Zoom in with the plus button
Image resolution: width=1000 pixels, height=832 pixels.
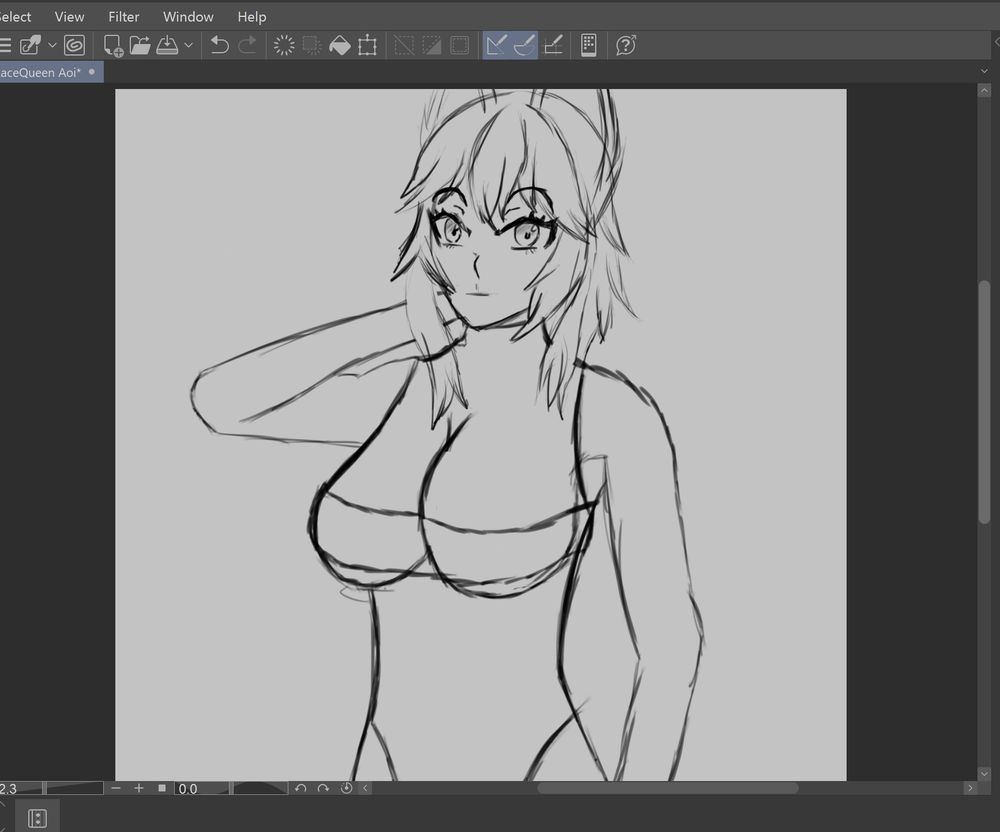[138, 789]
